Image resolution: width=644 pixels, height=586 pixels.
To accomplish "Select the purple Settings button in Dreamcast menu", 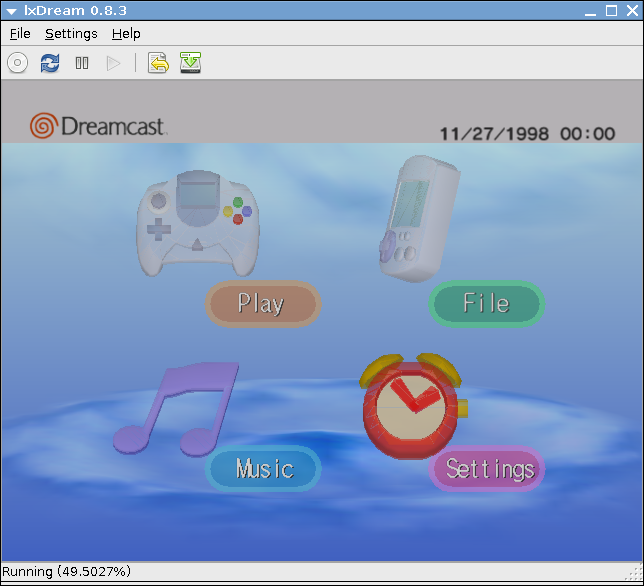I will coord(487,469).
